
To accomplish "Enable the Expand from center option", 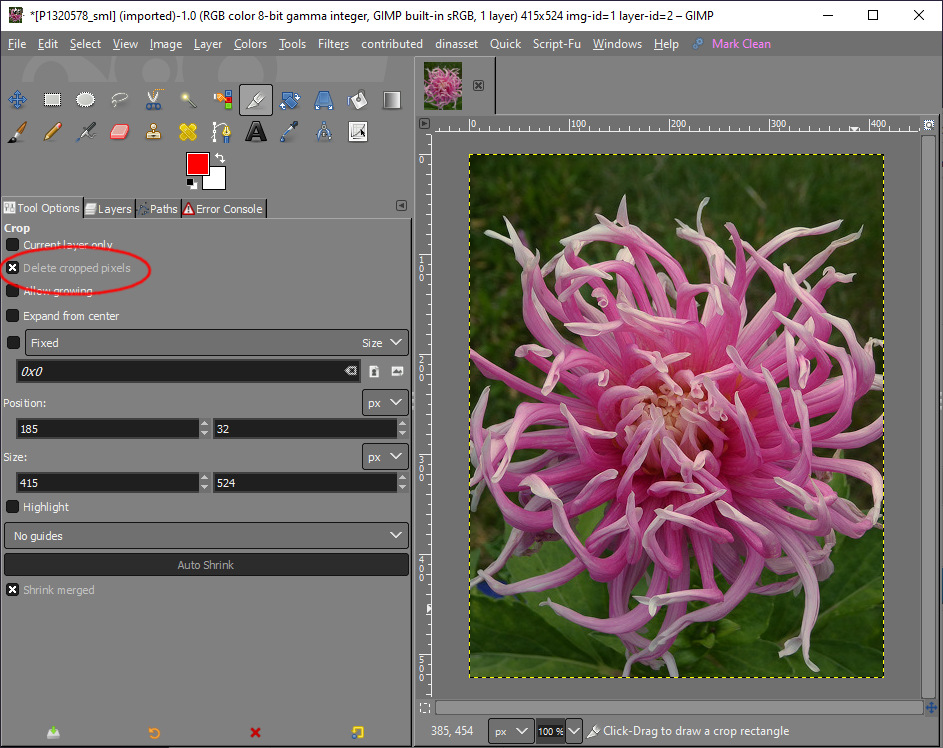I will coord(13,316).
